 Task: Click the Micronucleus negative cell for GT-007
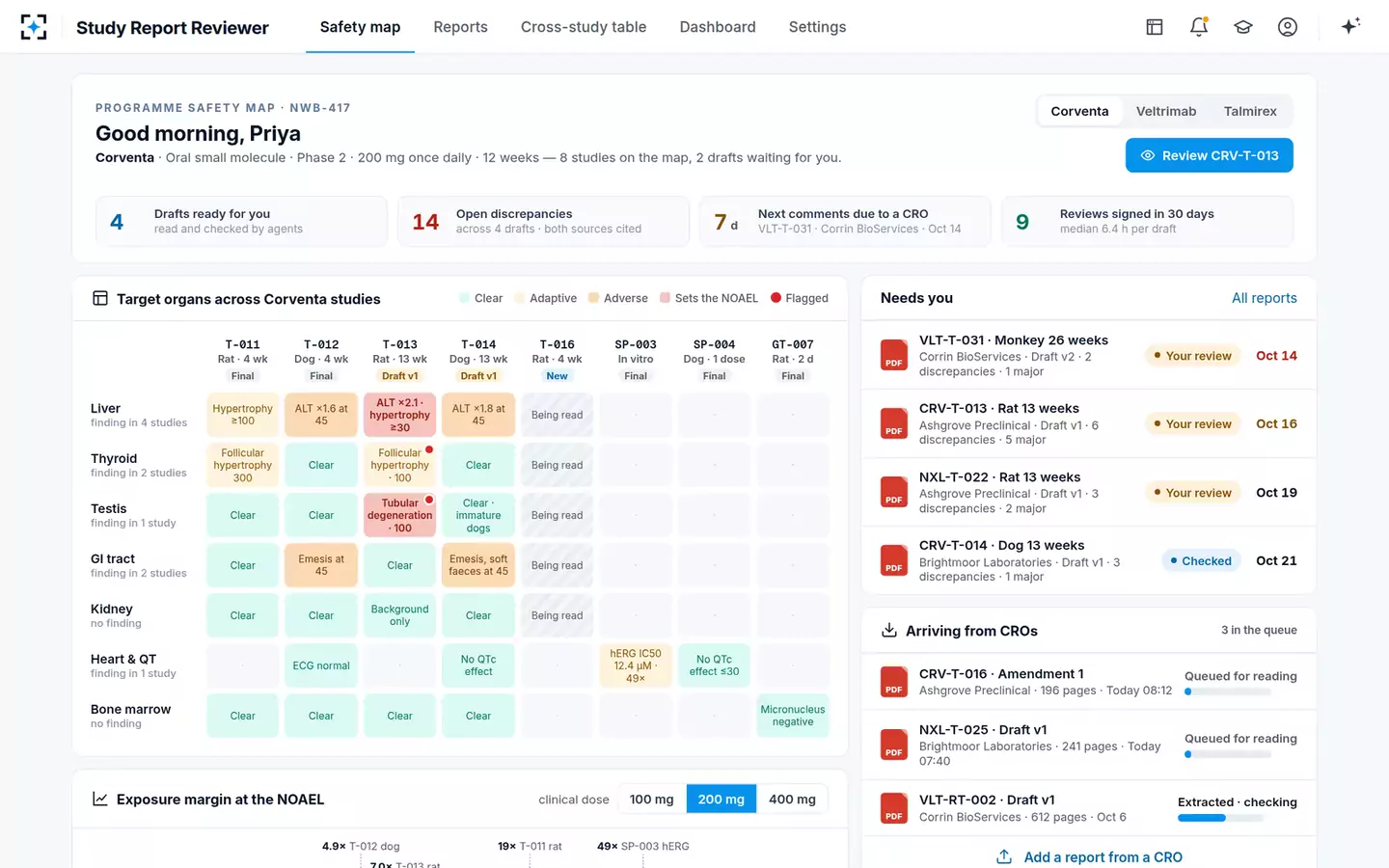[793, 716]
